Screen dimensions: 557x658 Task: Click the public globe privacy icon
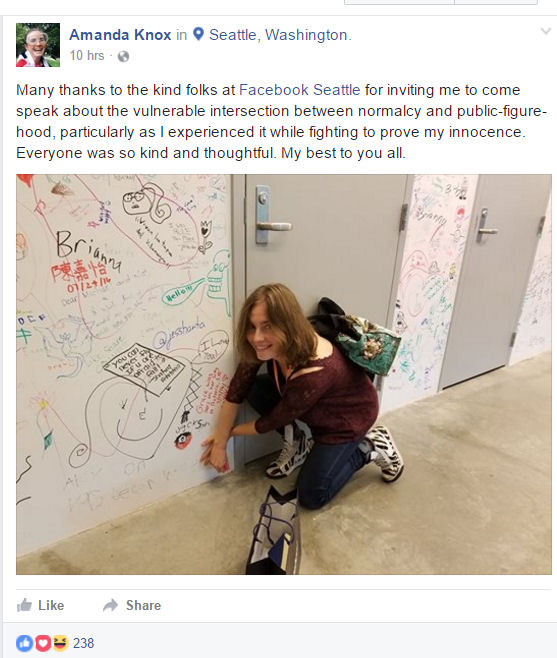point(123,56)
